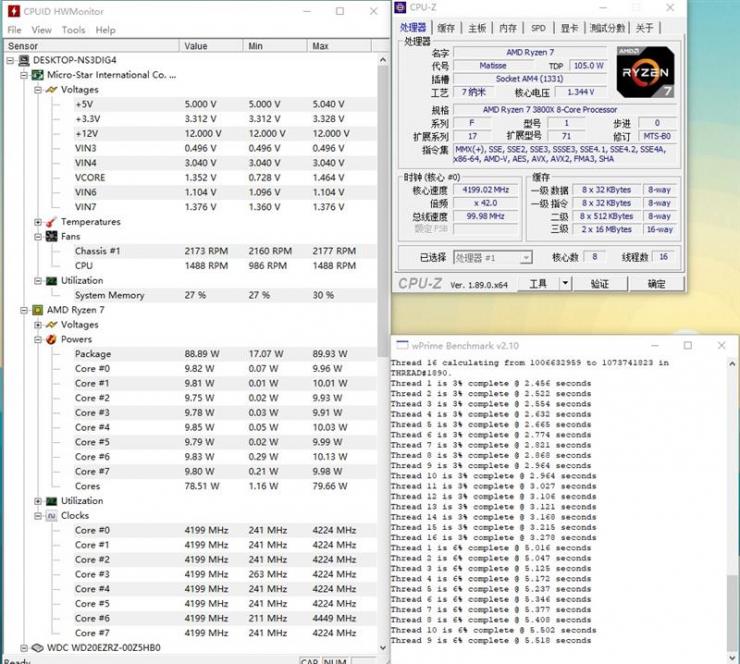The width and height of the screenshot is (740, 664).
Task: Click the Min column header
Action: click(275, 46)
